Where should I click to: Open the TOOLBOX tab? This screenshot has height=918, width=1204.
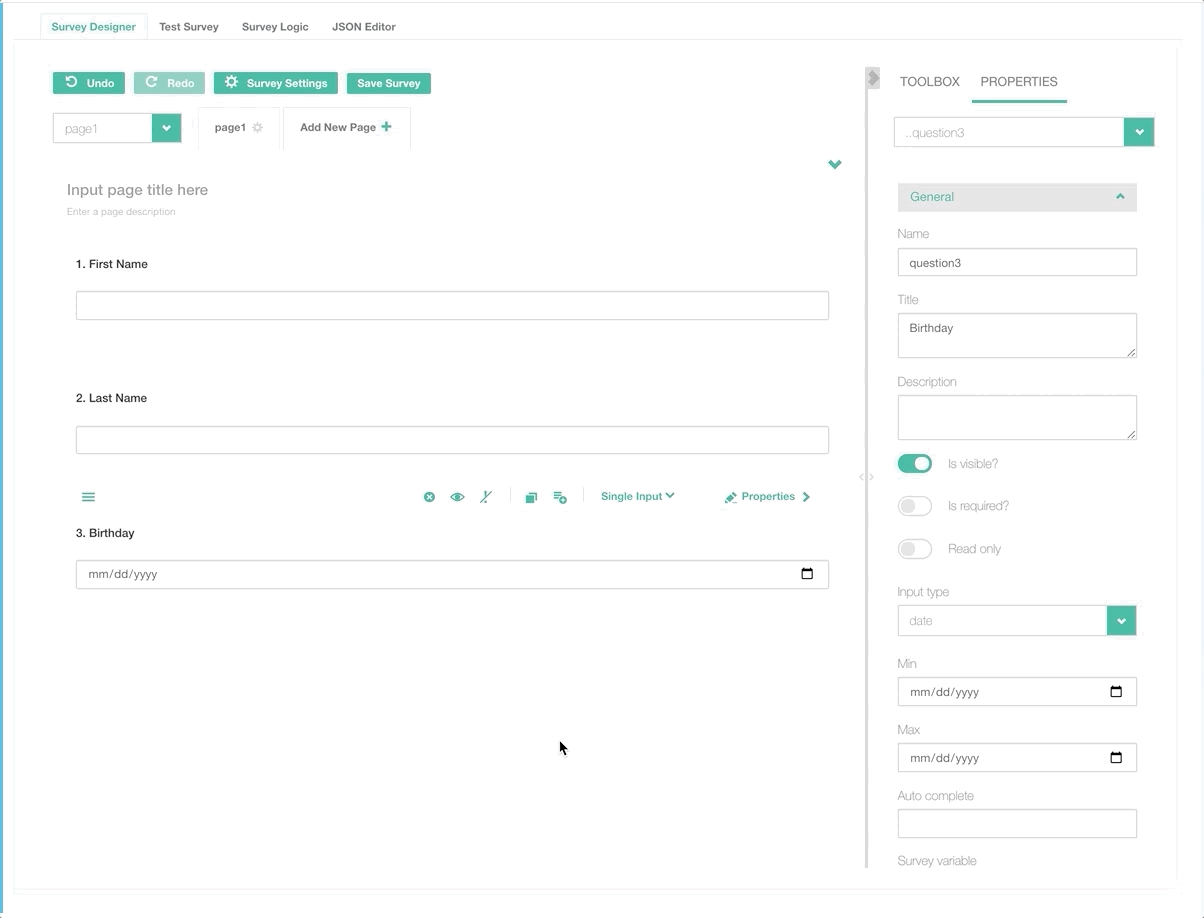(x=929, y=82)
